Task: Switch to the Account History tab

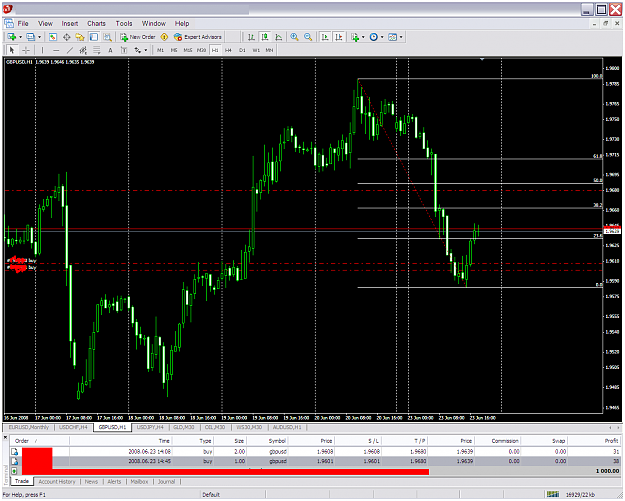Action: 57,482
